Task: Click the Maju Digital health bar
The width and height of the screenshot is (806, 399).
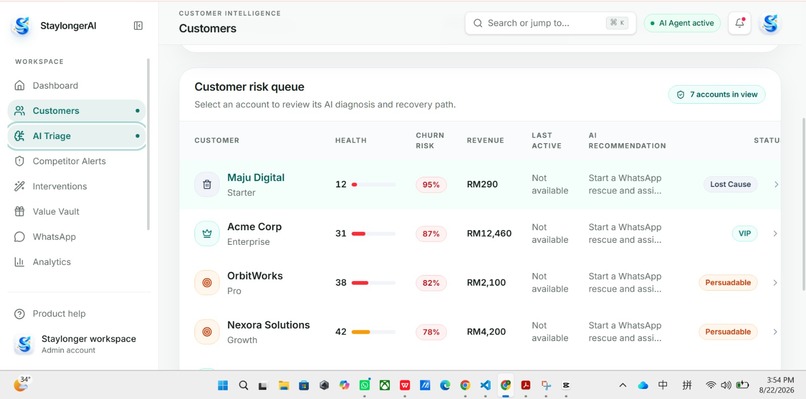Action: pyautogui.click(x=374, y=185)
